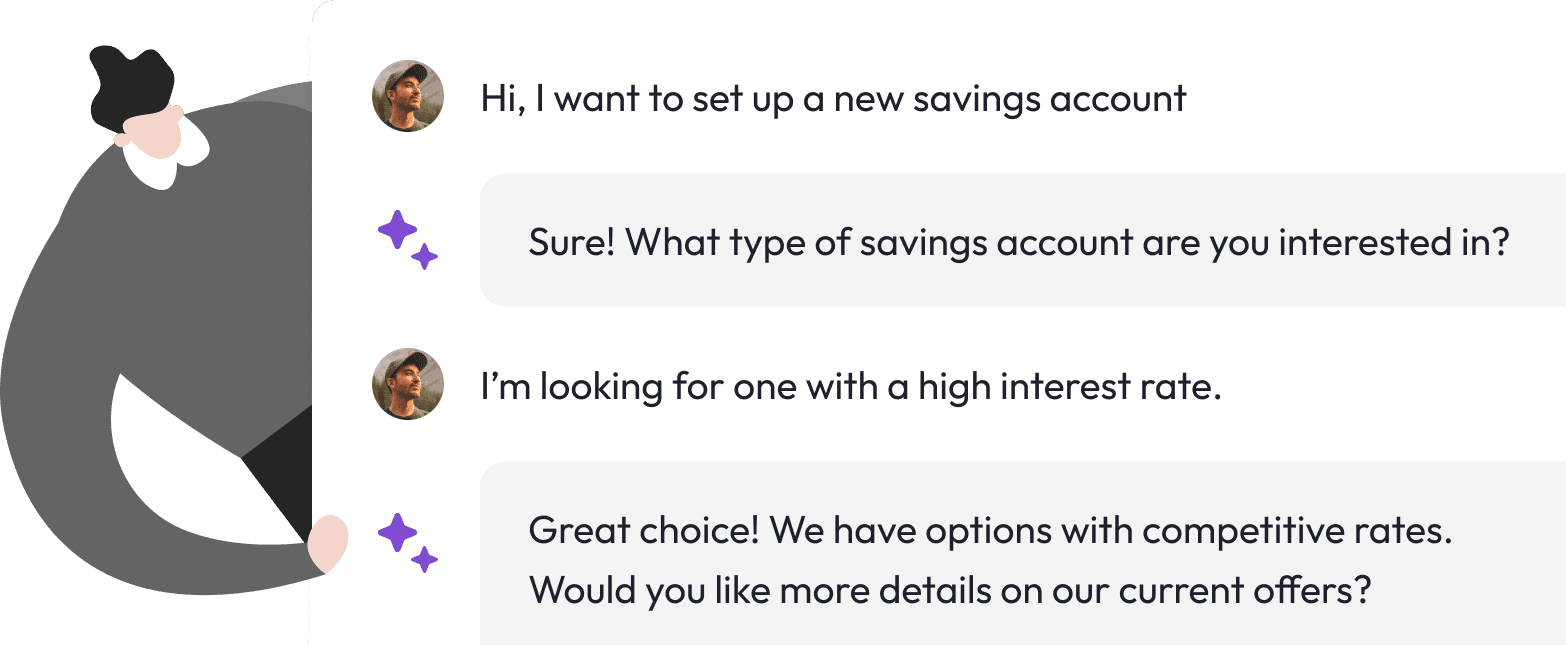Click the illustrated character's black hair
The height and width of the screenshot is (645, 1566).
tap(132, 82)
